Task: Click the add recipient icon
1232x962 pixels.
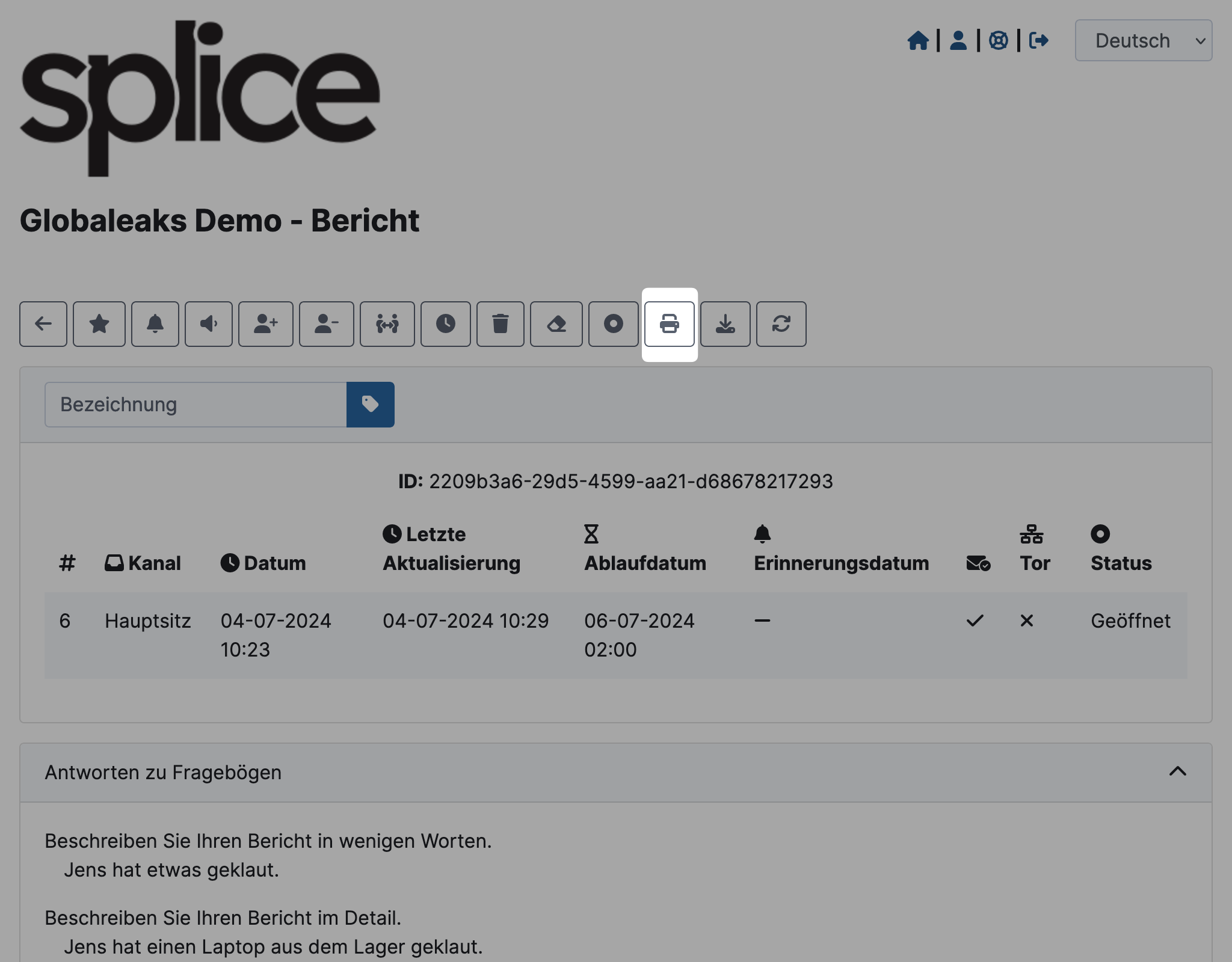Action: [x=264, y=323]
